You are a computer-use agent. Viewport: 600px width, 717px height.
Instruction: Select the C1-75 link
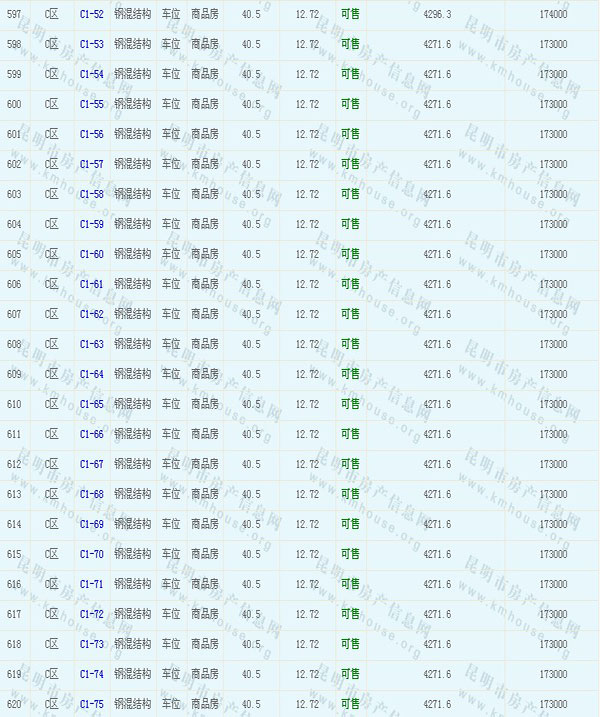point(91,704)
